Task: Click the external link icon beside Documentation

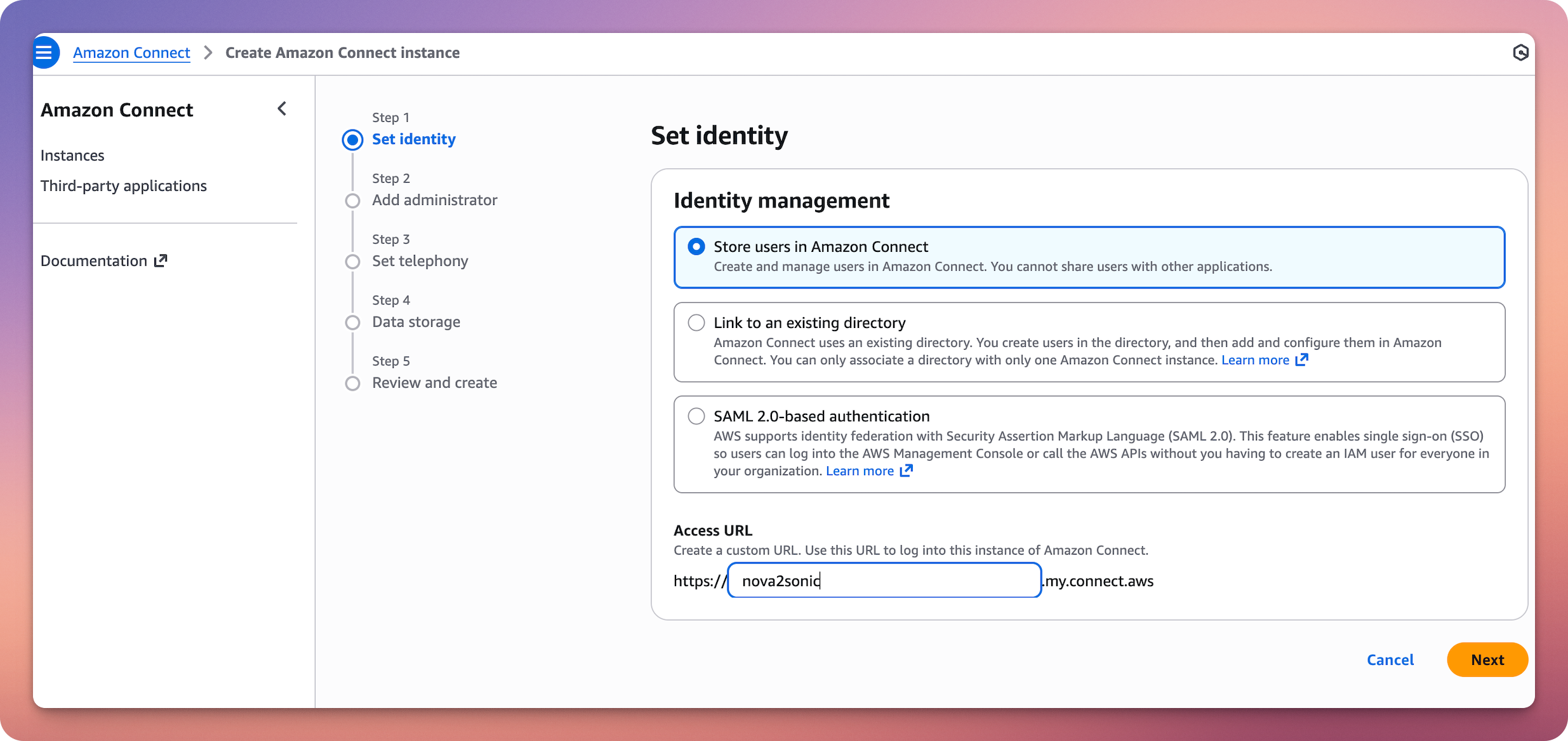Action: pyautogui.click(x=160, y=260)
